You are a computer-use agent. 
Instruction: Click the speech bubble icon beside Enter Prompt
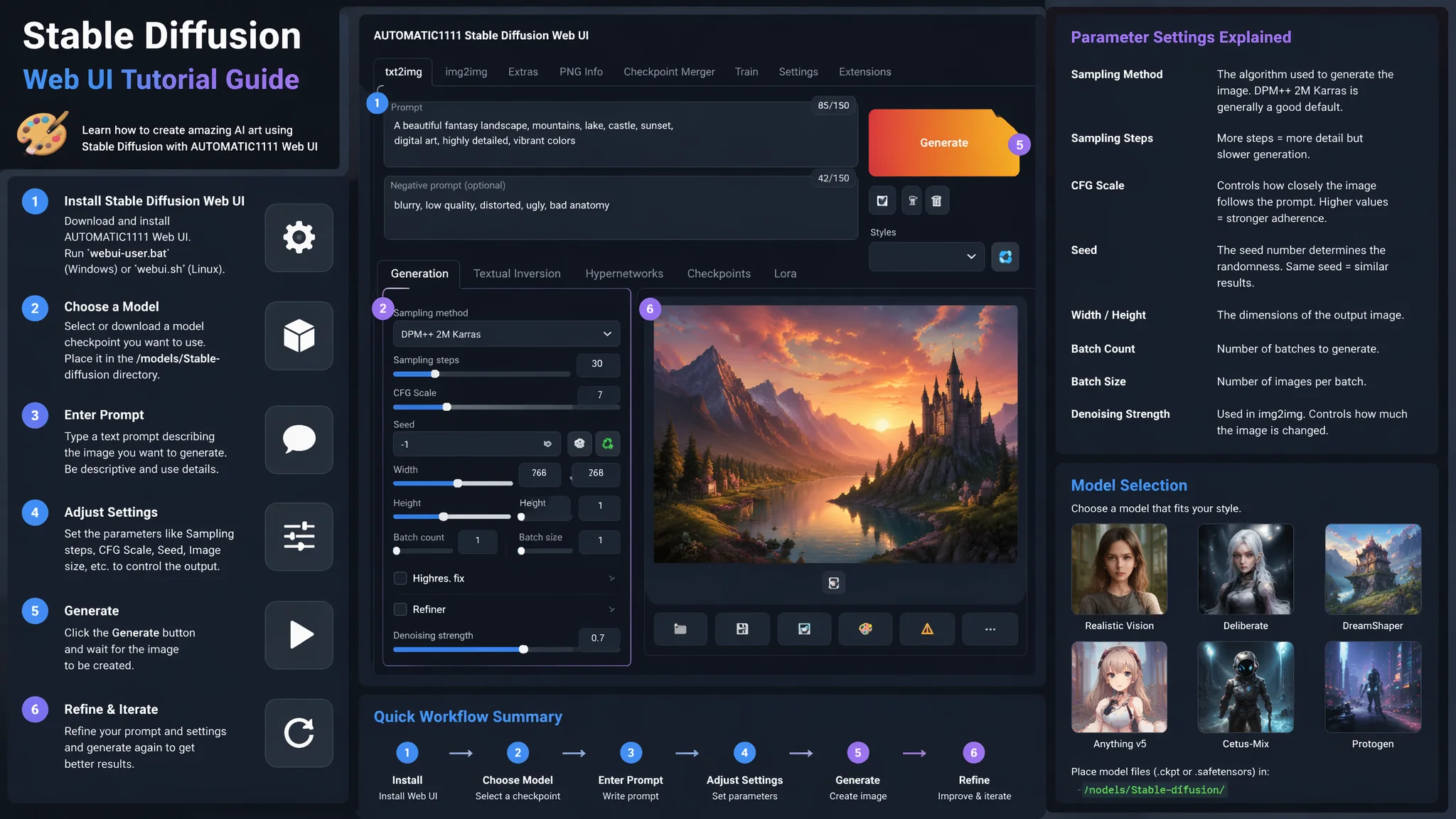299,439
